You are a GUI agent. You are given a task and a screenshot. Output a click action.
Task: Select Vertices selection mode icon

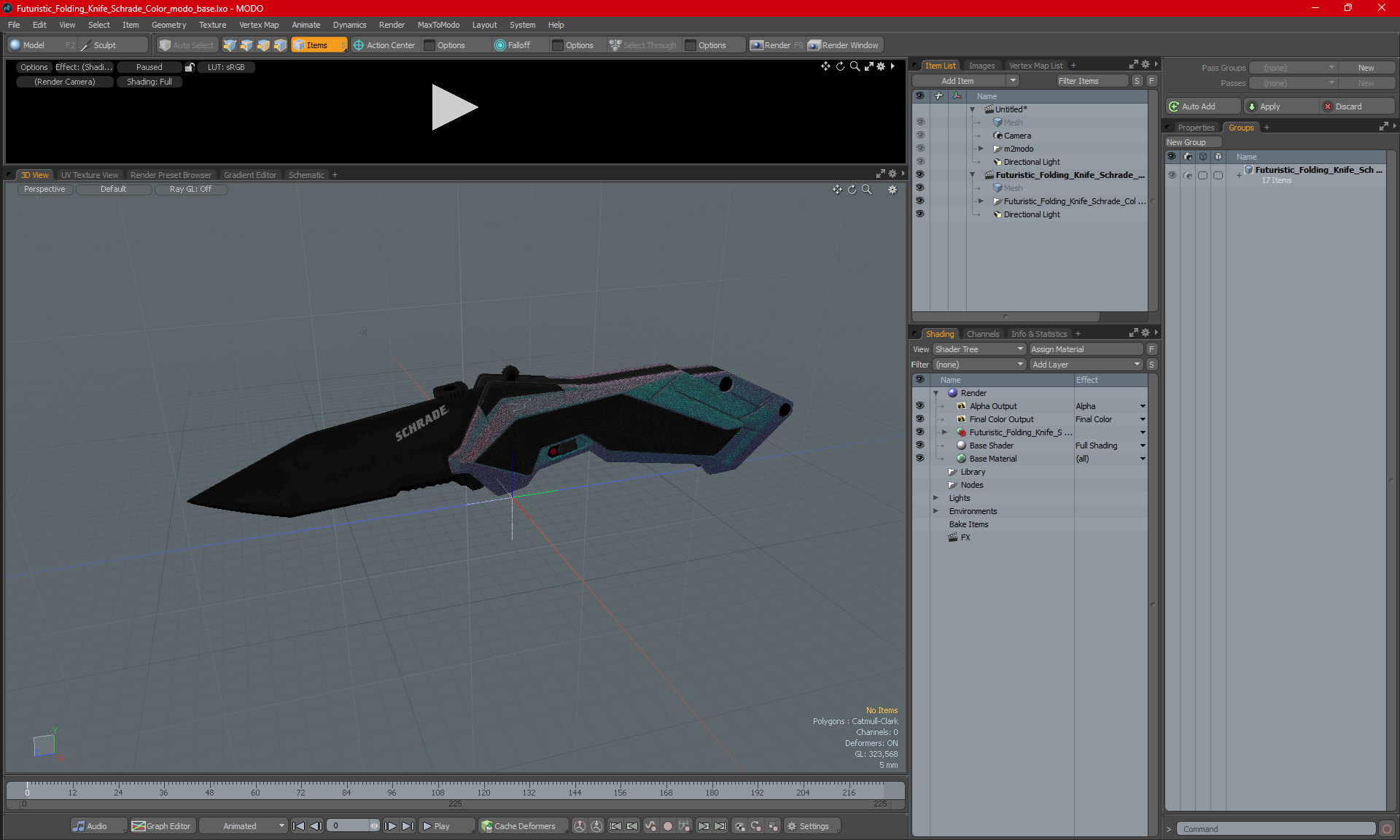click(230, 45)
